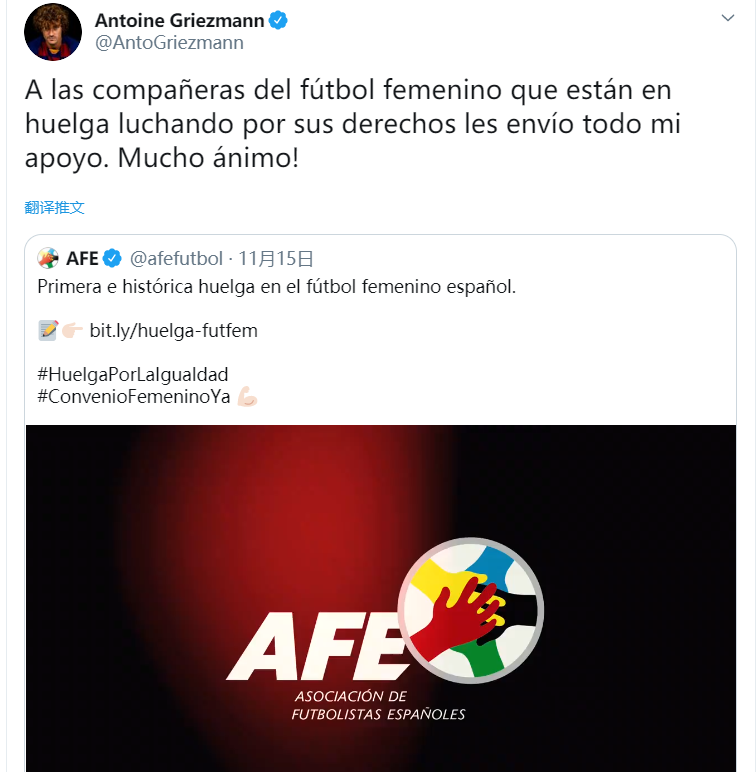The width and height of the screenshot is (756, 772).
Task: Expand the tweet options chevron menu
Action: pos(727,18)
